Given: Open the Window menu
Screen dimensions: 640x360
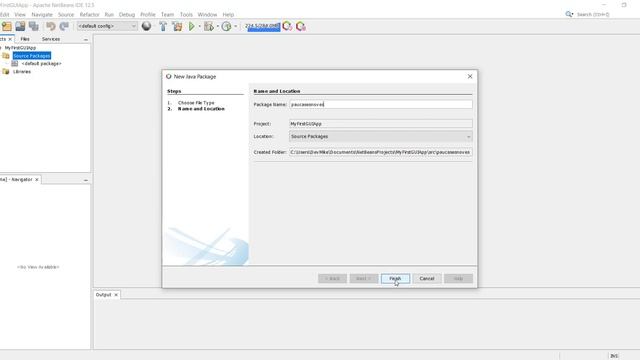Looking at the screenshot, I should tap(207, 14).
